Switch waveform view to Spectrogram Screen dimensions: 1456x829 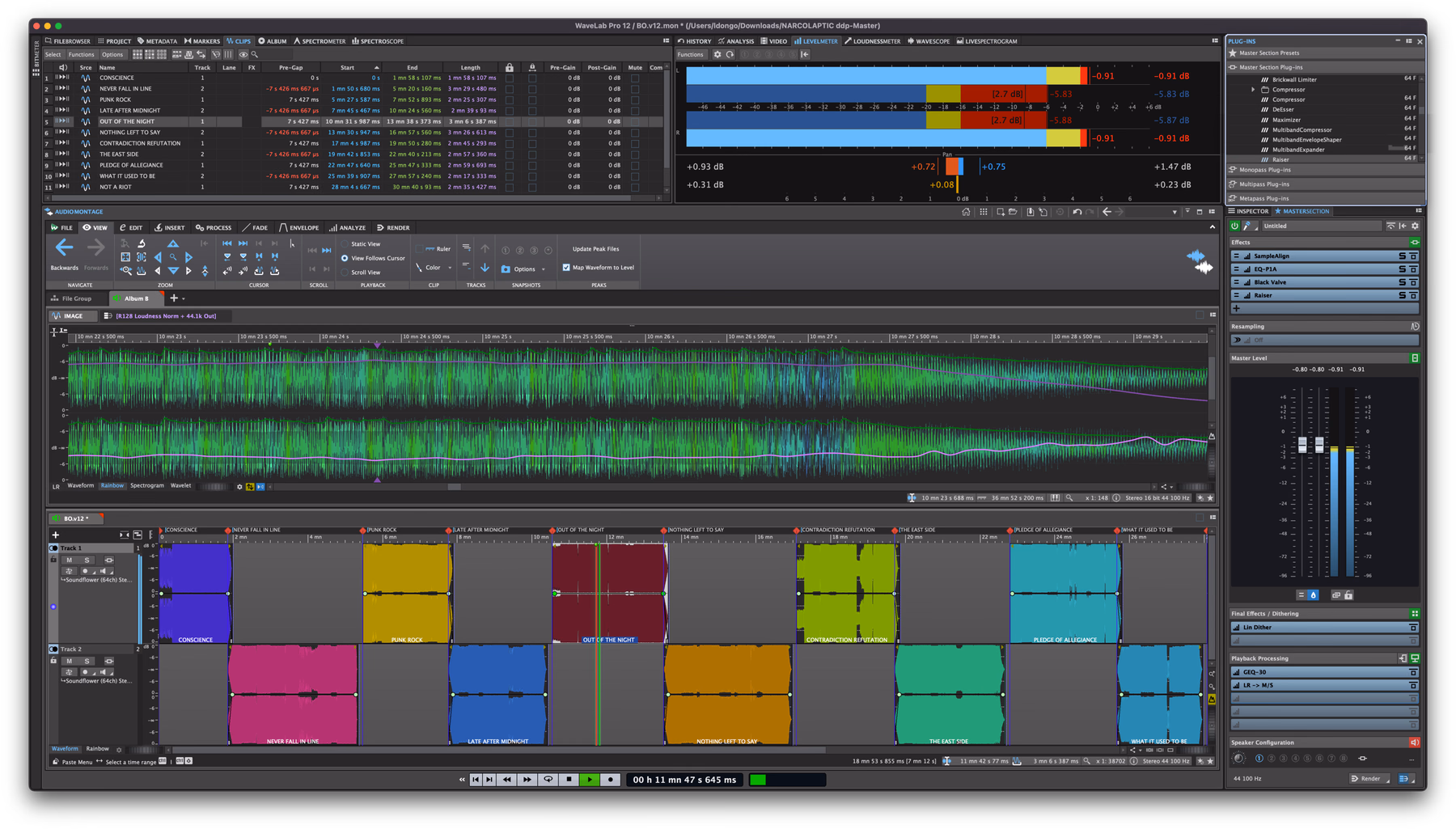(x=147, y=486)
